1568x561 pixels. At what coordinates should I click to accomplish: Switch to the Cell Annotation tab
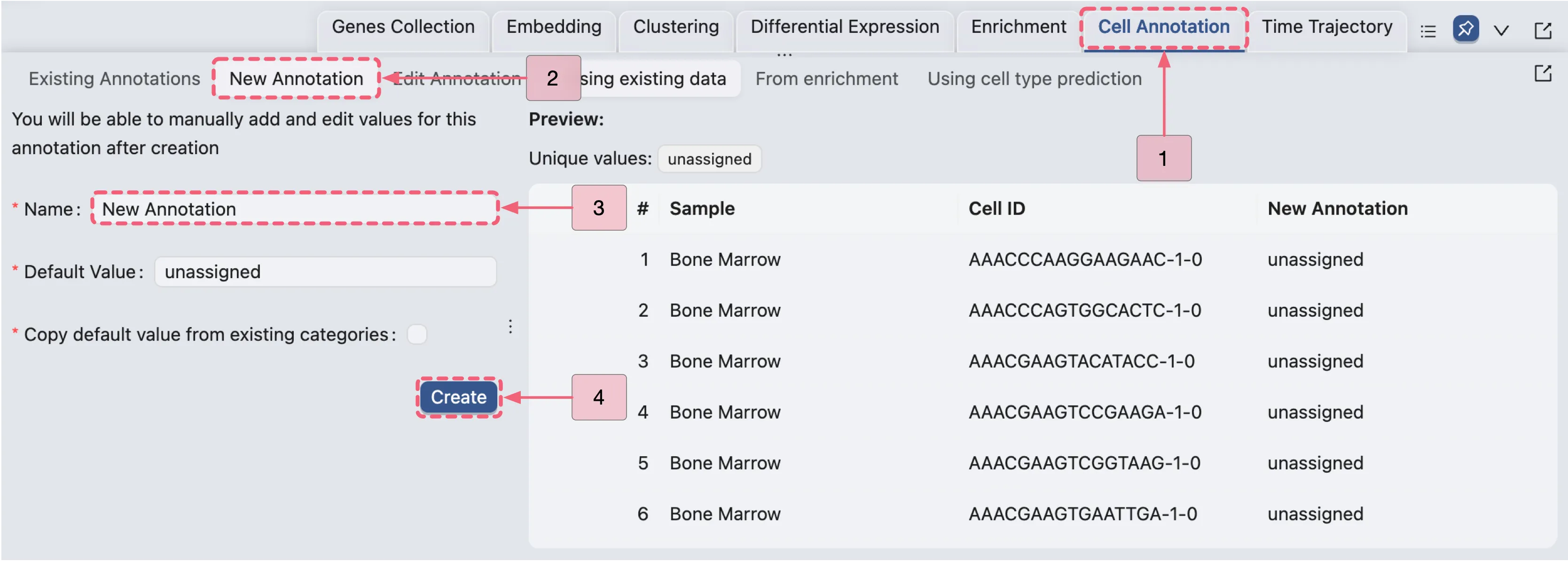[x=1163, y=26]
